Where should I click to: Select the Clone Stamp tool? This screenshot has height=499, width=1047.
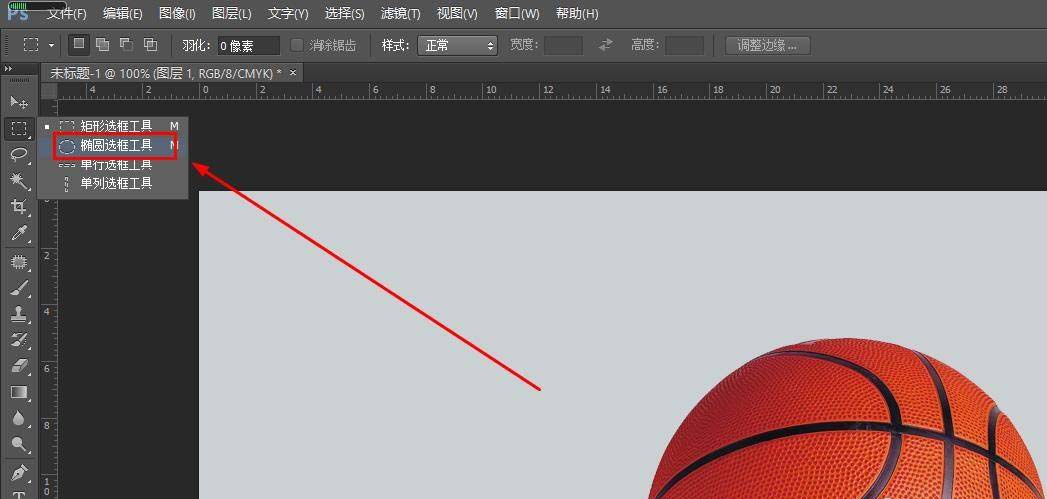coord(19,314)
